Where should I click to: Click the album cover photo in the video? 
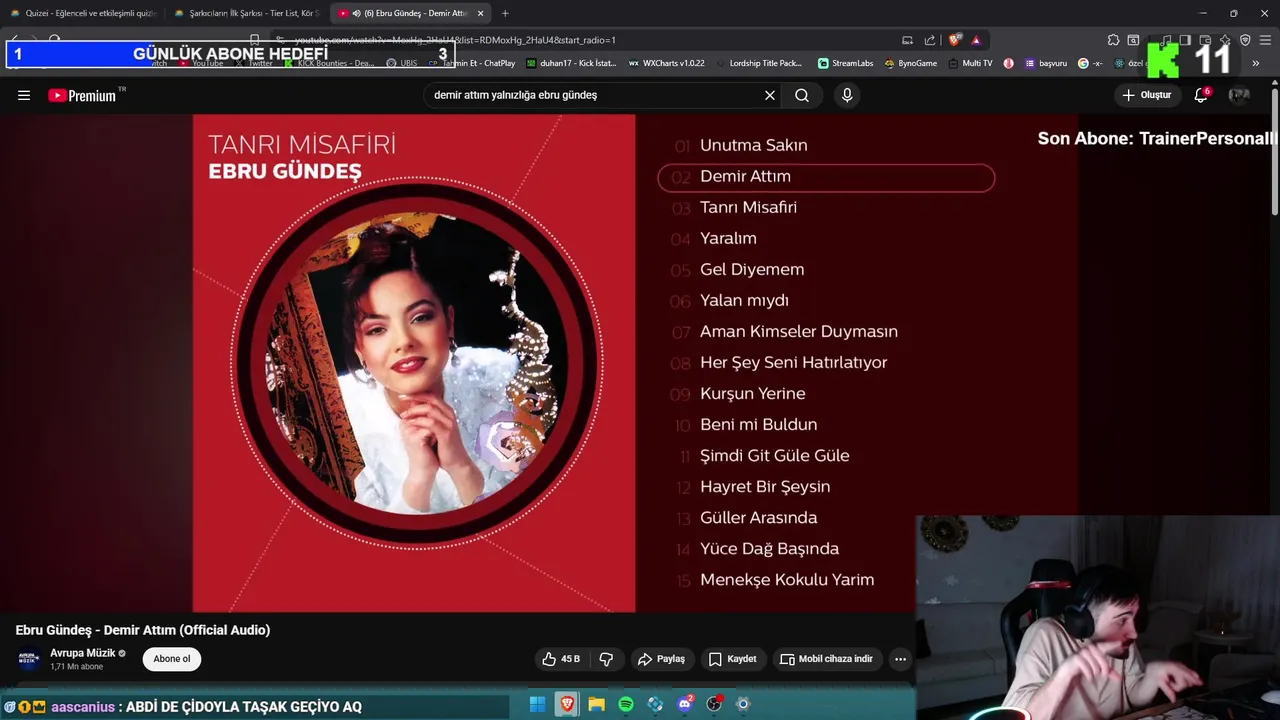pos(415,365)
